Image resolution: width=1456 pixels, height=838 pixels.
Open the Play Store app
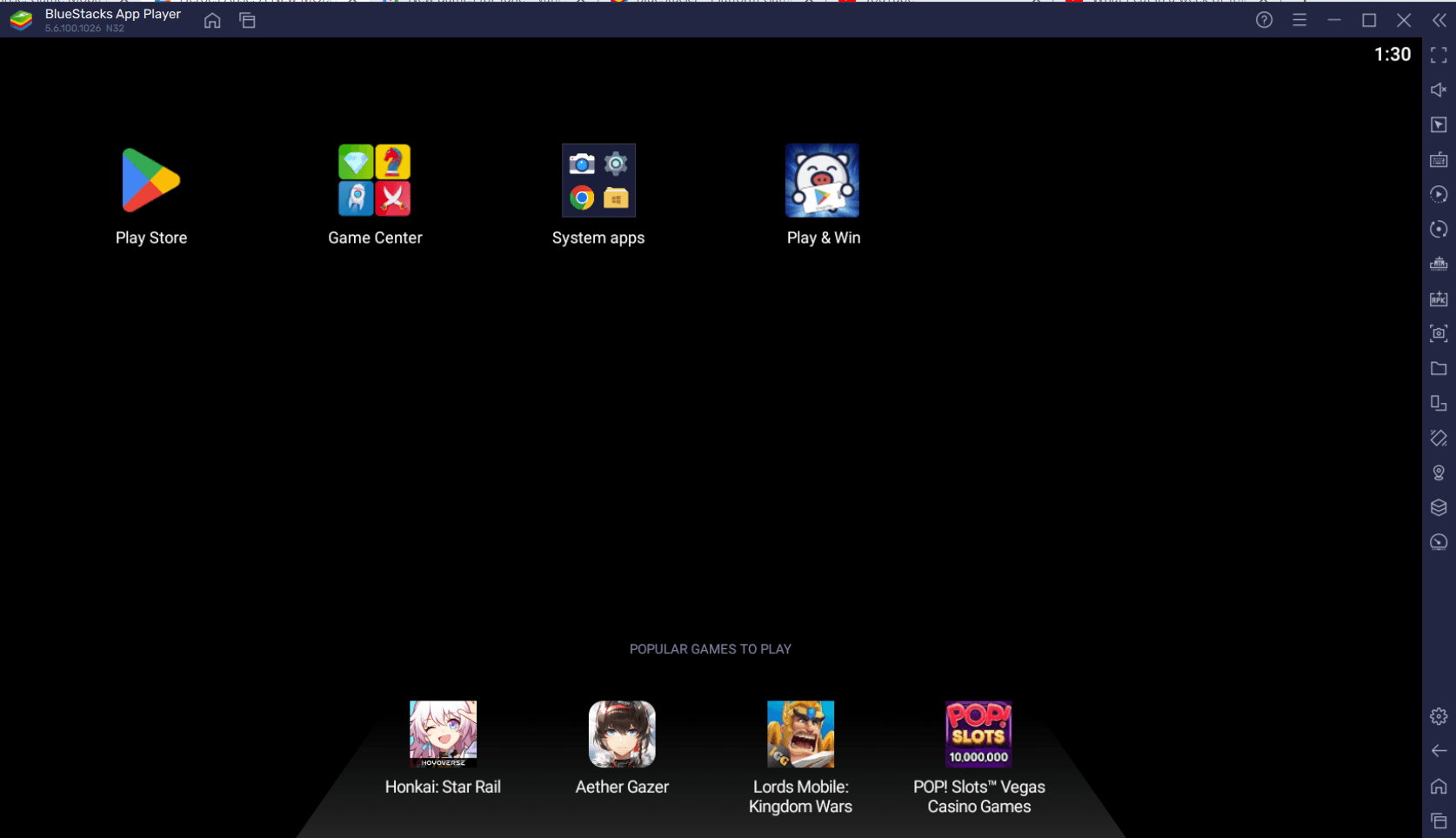[x=151, y=181]
